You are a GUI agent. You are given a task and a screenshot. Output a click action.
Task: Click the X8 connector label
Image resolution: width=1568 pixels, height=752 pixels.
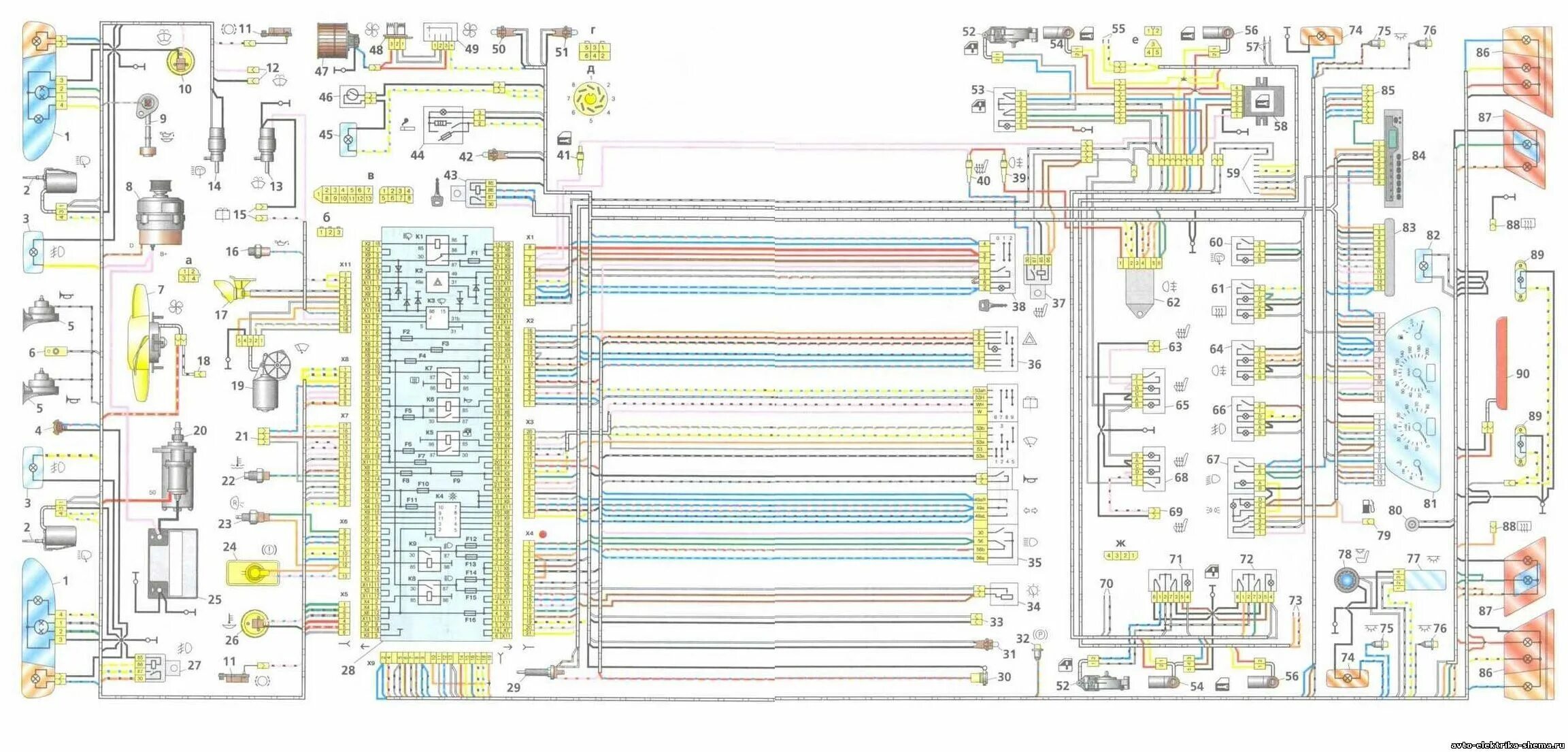coord(345,359)
